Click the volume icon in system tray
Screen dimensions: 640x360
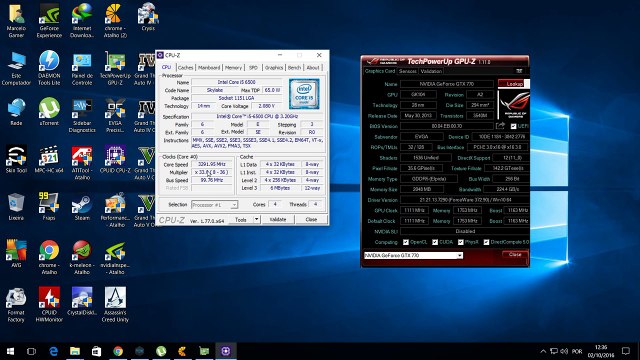[564, 351]
